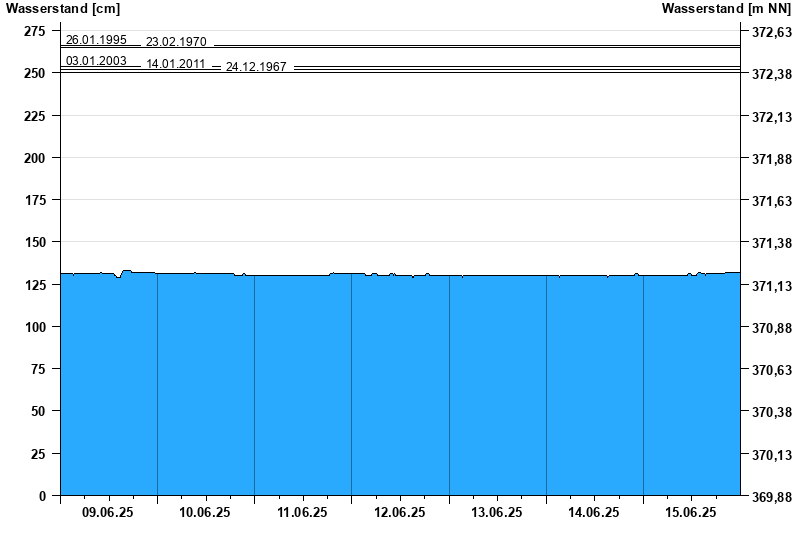Click the water level bump on 09.06.25
The image size is (800, 550).
(126, 271)
